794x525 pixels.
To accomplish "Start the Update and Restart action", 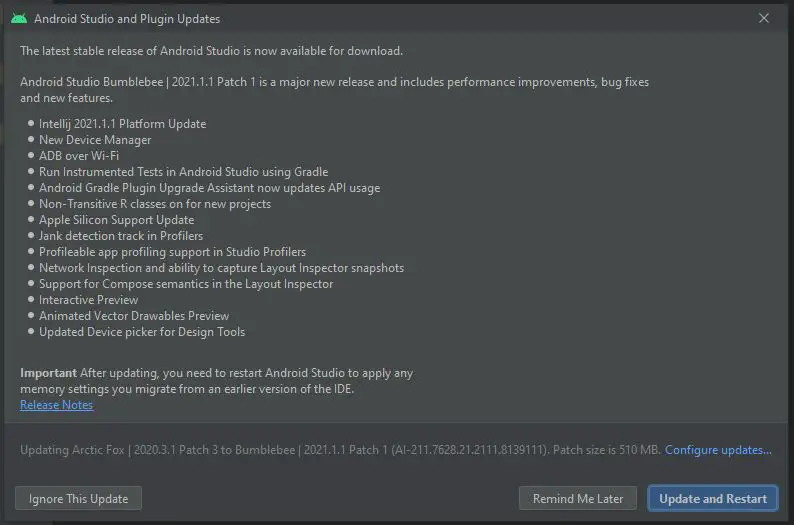I will [x=712, y=499].
